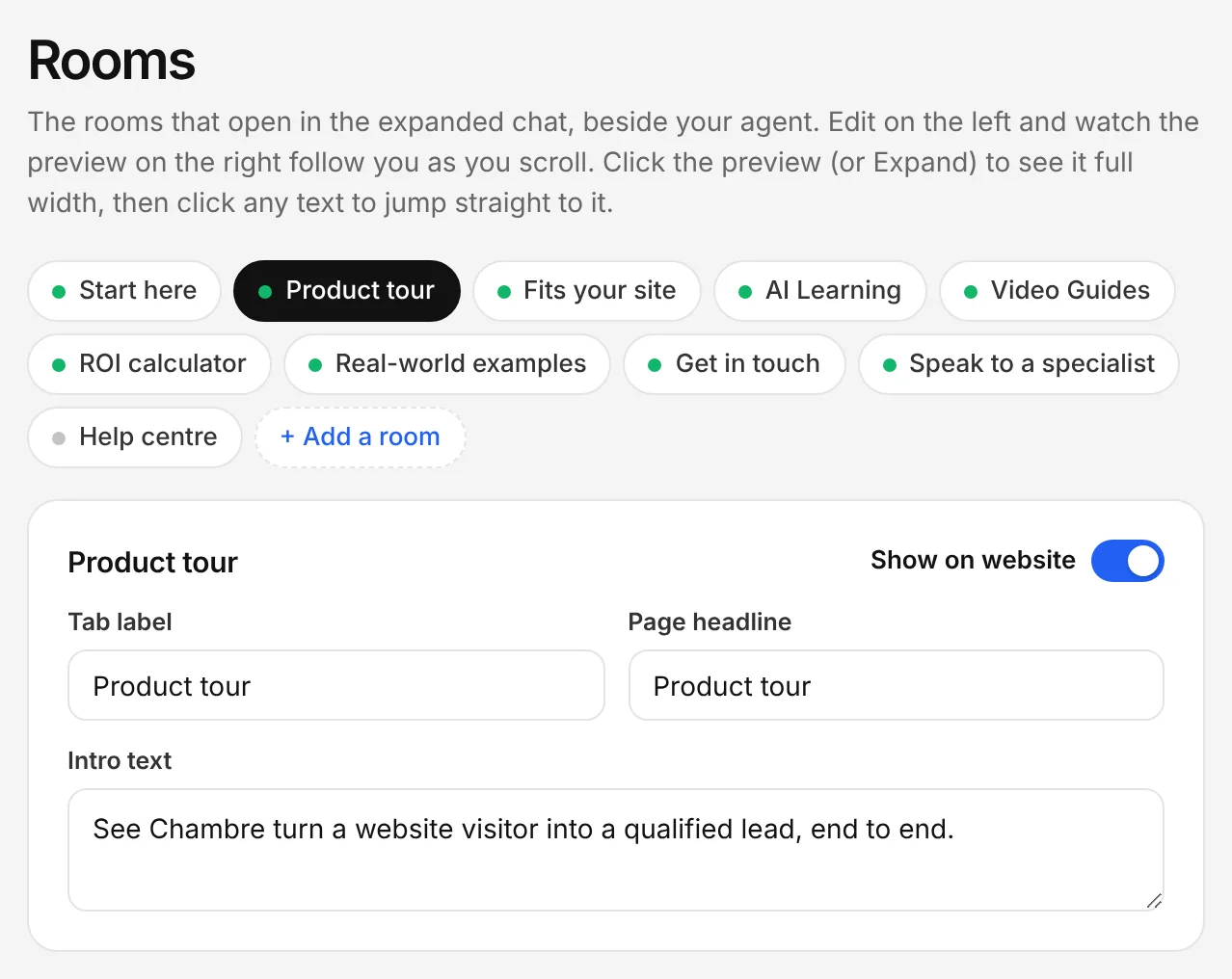Click into the Tab label field
This screenshot has height=979, width=1232.
[336, 685]
